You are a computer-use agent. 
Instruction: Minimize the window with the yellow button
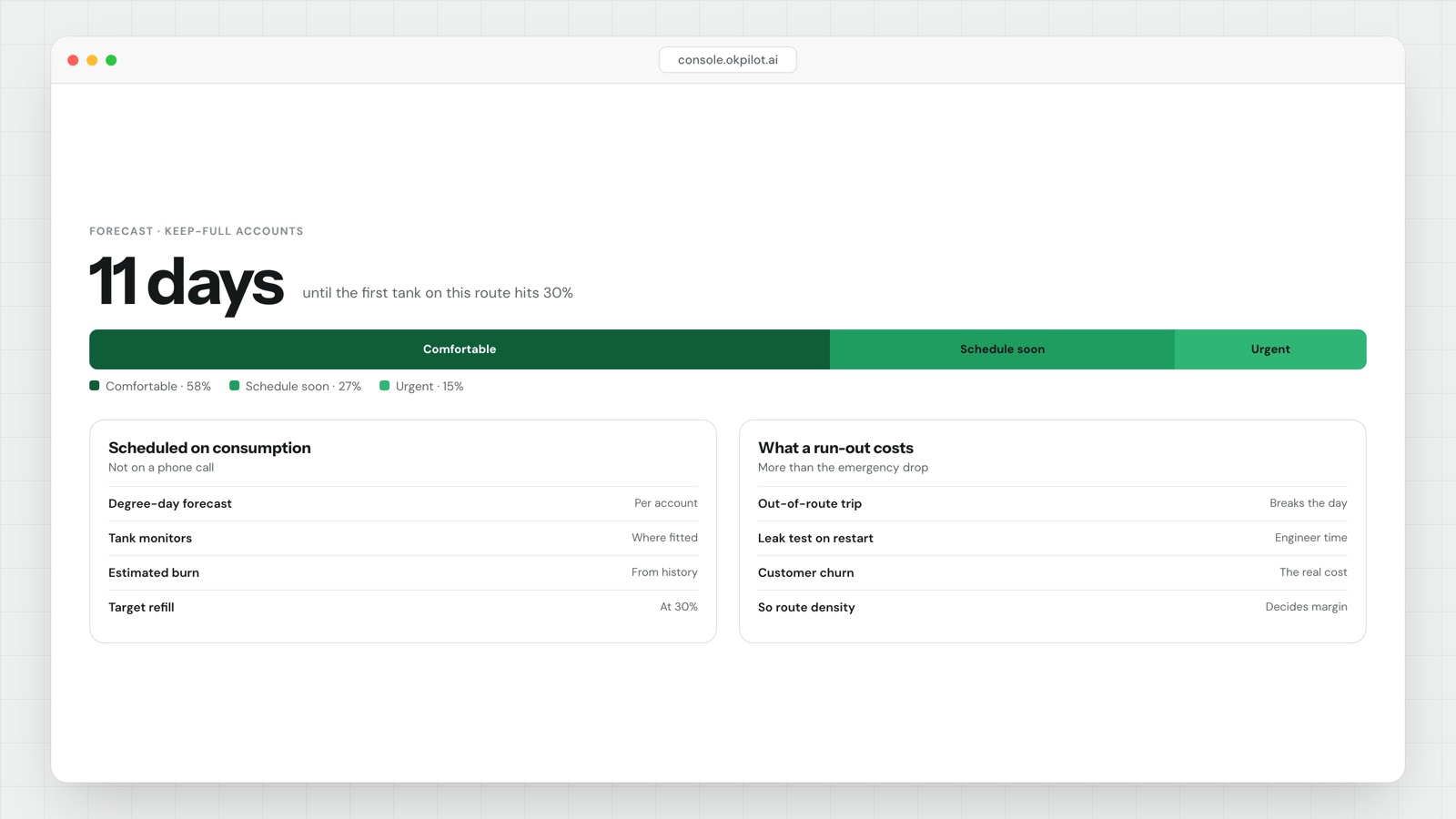(92, 60)
